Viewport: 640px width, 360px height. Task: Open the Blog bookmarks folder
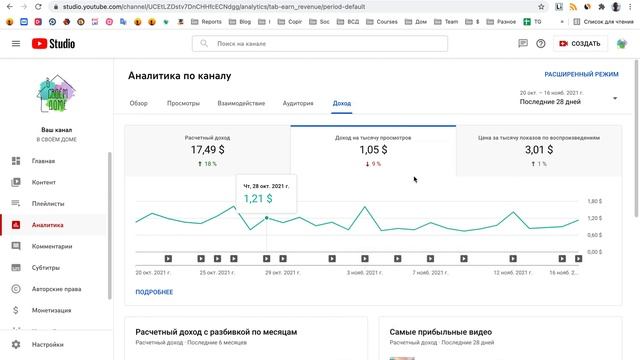tap(240, 22)
